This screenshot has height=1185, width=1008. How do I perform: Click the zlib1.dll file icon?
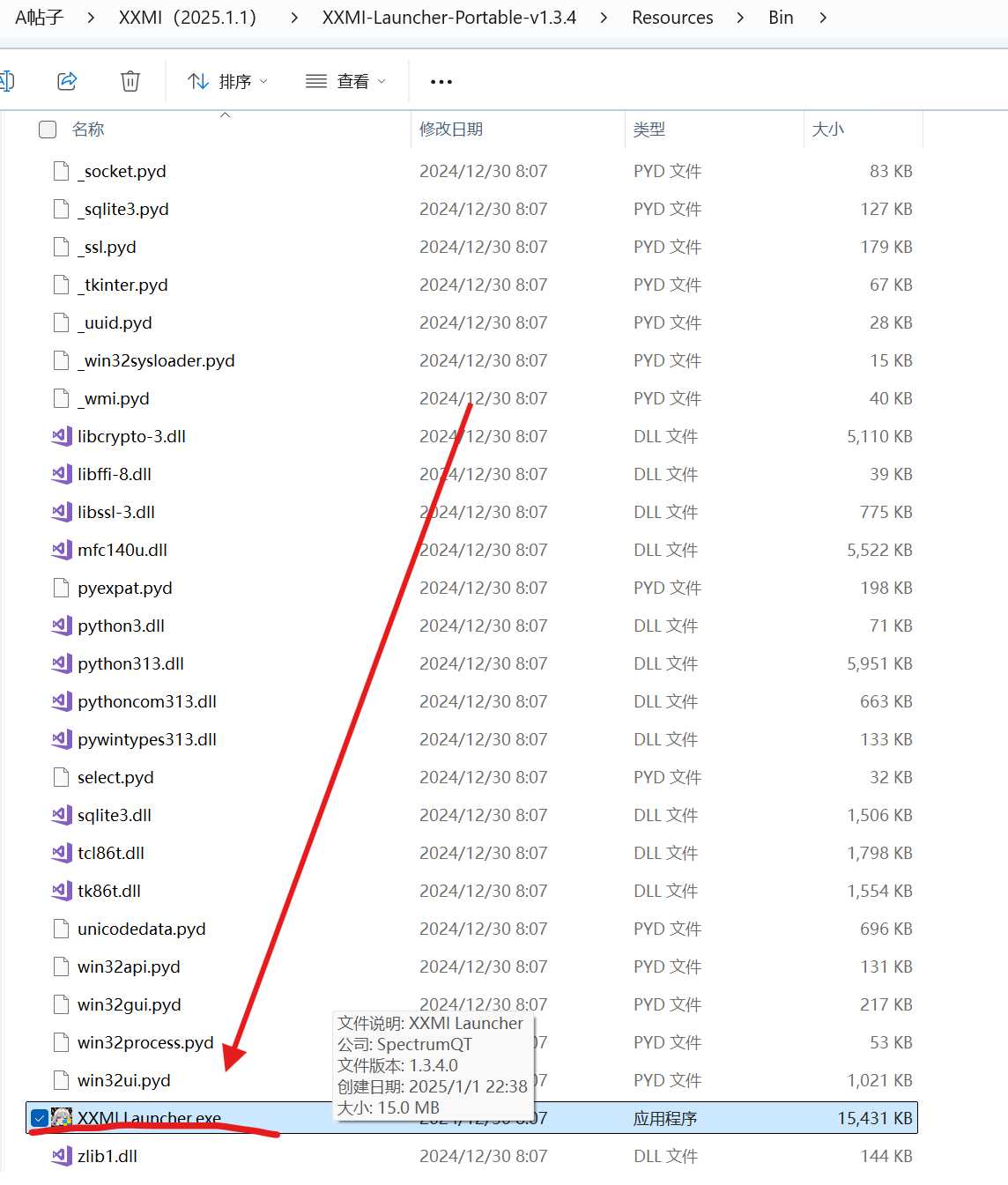(x=61, y=1156)
